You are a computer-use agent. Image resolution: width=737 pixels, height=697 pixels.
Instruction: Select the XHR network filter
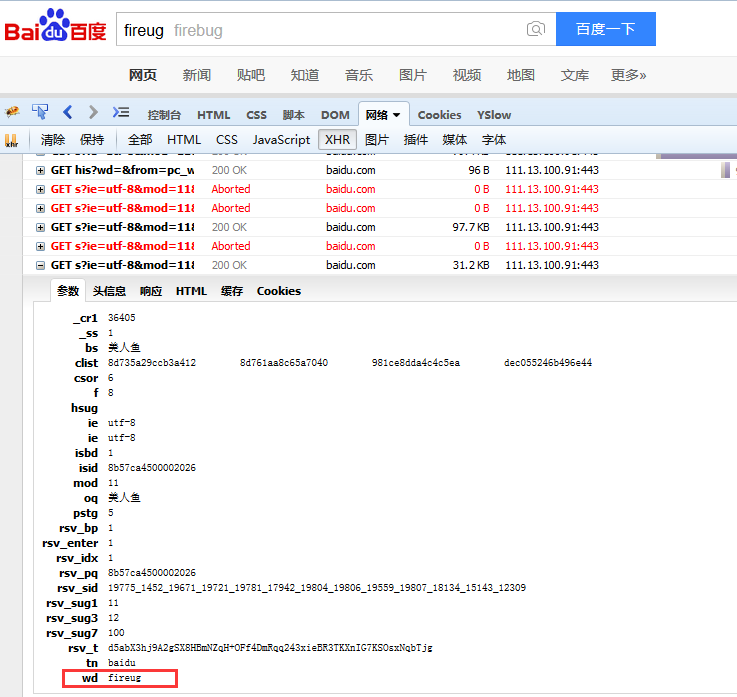click(x=337, y=140)
